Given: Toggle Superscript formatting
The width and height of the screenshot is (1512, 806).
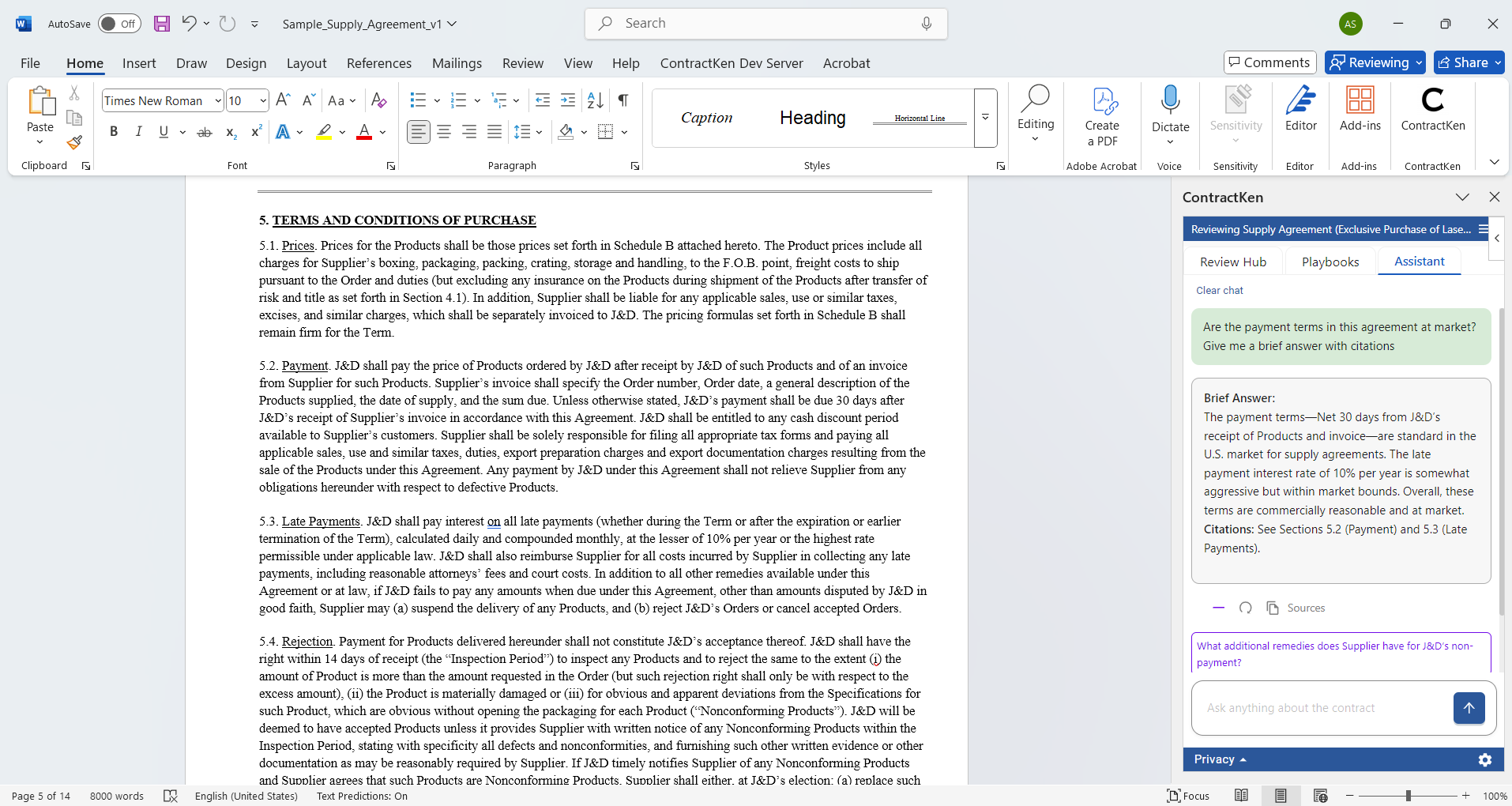Looking at the screenshot, I should (x=256, y=132).
